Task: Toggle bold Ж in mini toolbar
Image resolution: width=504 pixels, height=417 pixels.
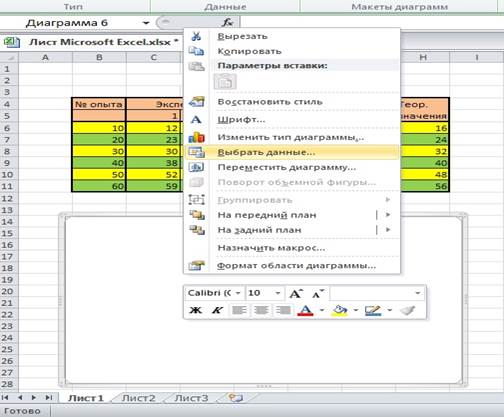Action: tap(195, 310)
